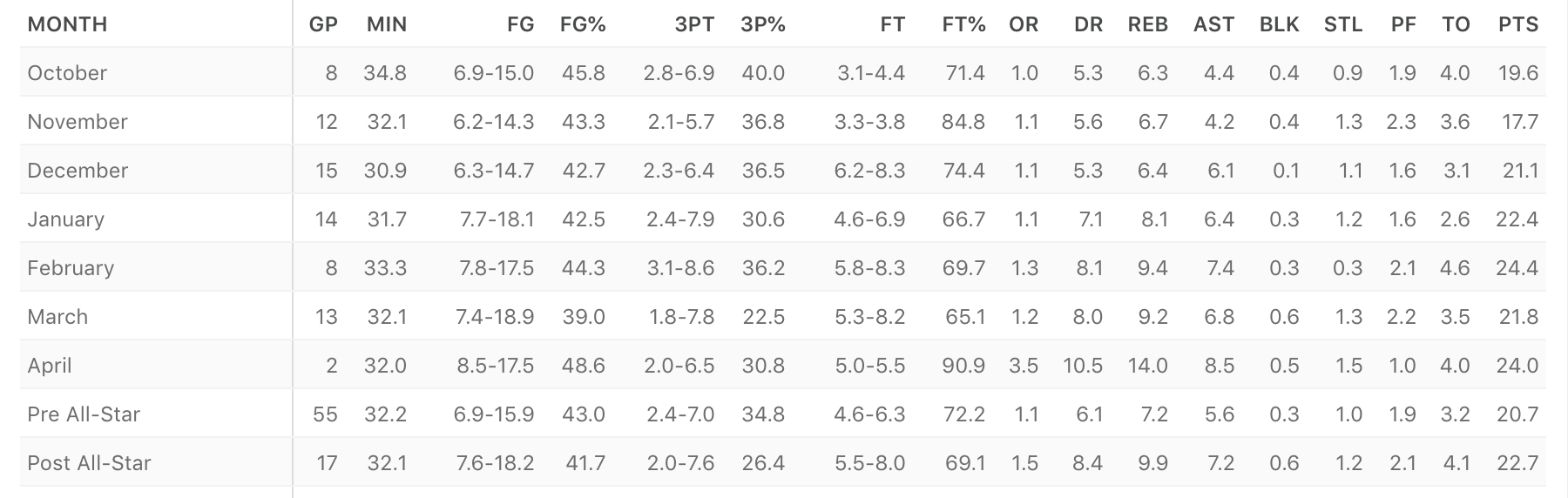Click the April rebounds value 14.0
Screen dimensions: 1568x498
1147,366
